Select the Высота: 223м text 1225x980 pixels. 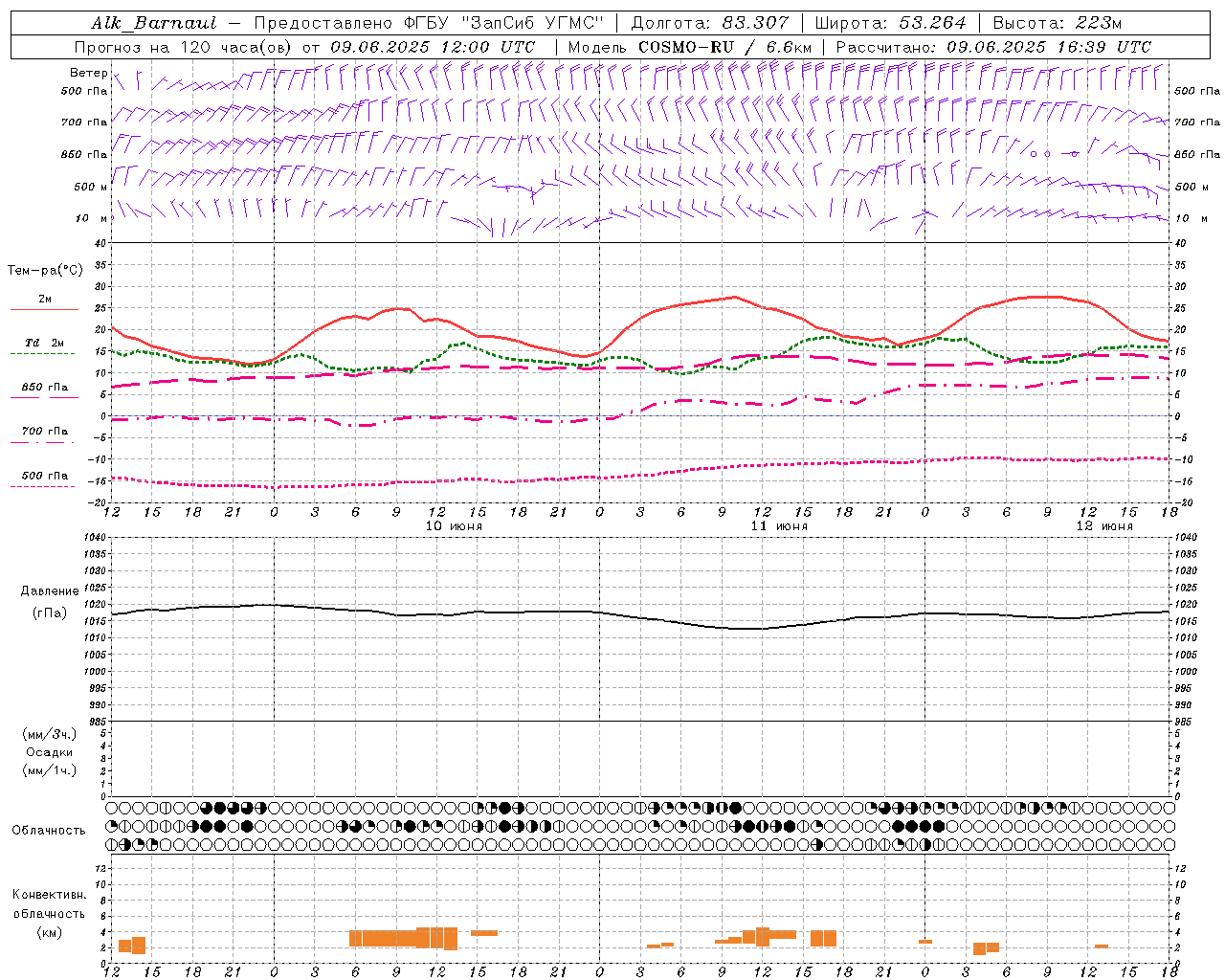(x=1057, y=23)
